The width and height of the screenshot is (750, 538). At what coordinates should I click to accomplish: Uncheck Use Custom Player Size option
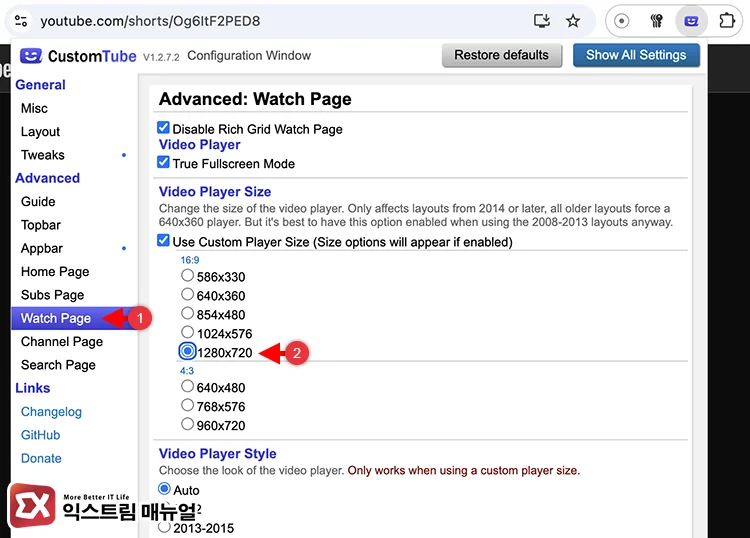(x=164, y=241)
